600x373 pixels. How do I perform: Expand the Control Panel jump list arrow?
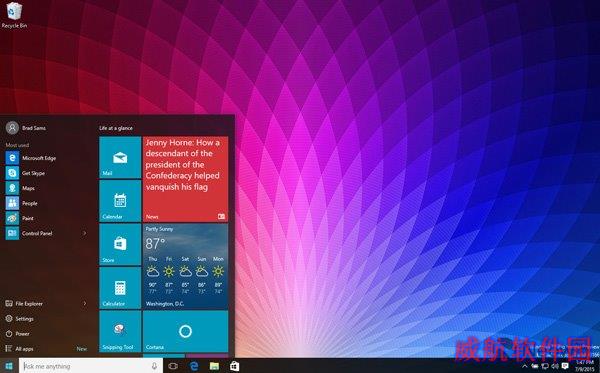click(85, 233)
